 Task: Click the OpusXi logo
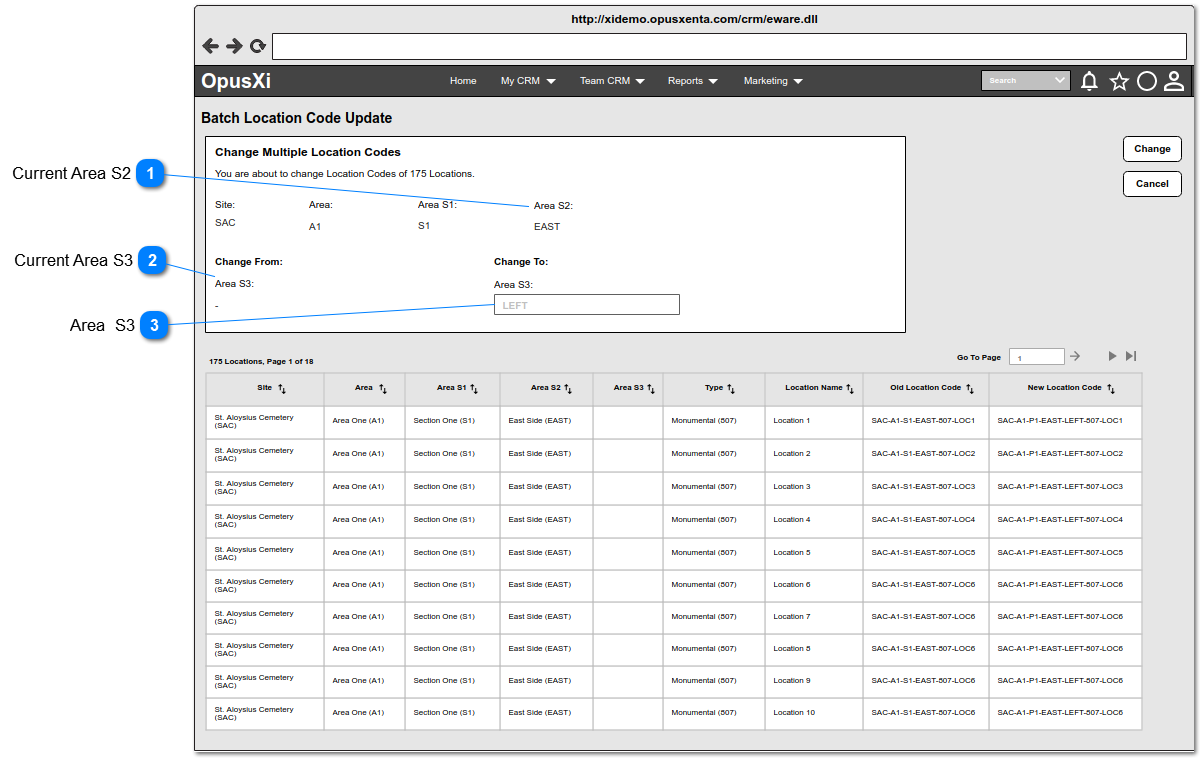(236, 81)
